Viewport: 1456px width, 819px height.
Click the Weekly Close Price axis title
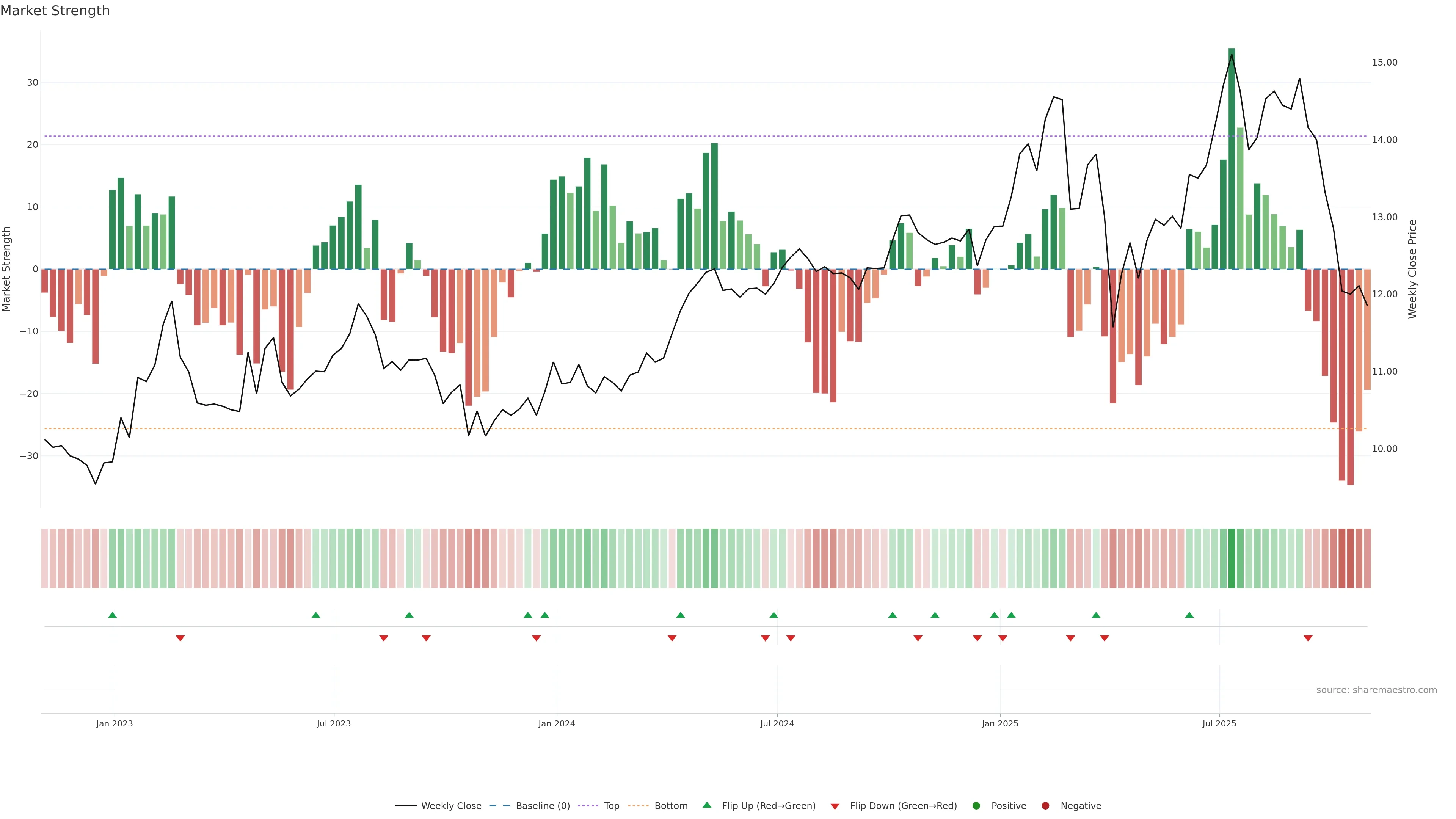pyautogui.click(x=1412, y=269)
